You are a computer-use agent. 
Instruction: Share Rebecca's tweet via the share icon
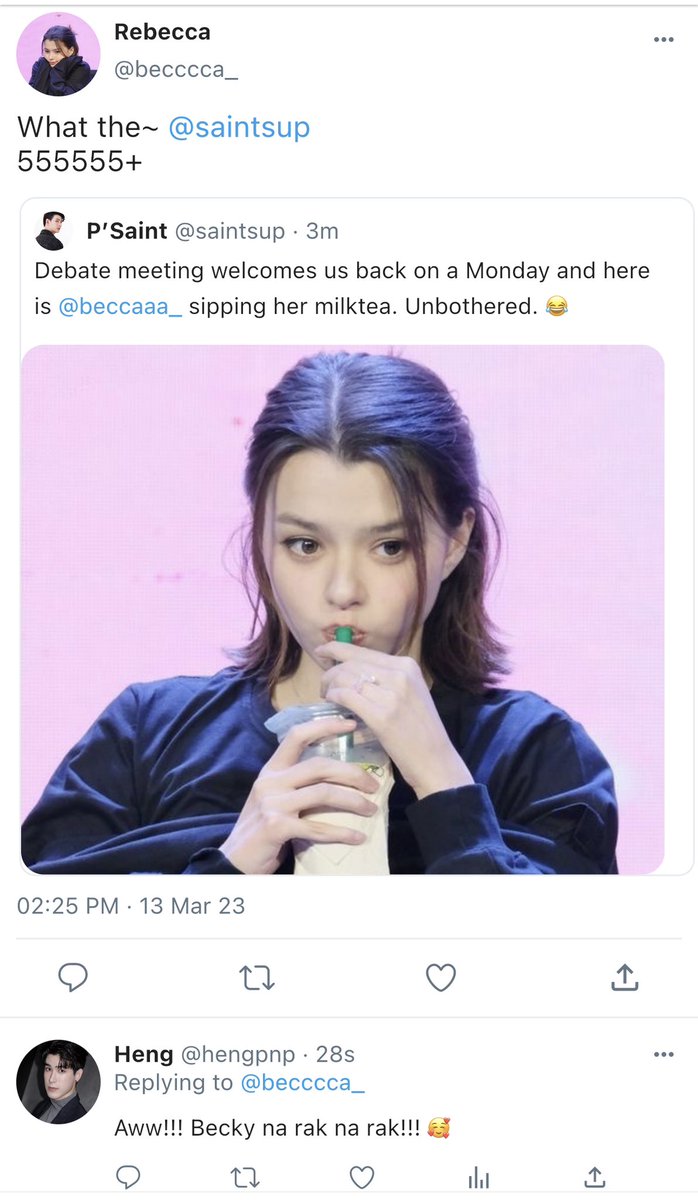624,977
